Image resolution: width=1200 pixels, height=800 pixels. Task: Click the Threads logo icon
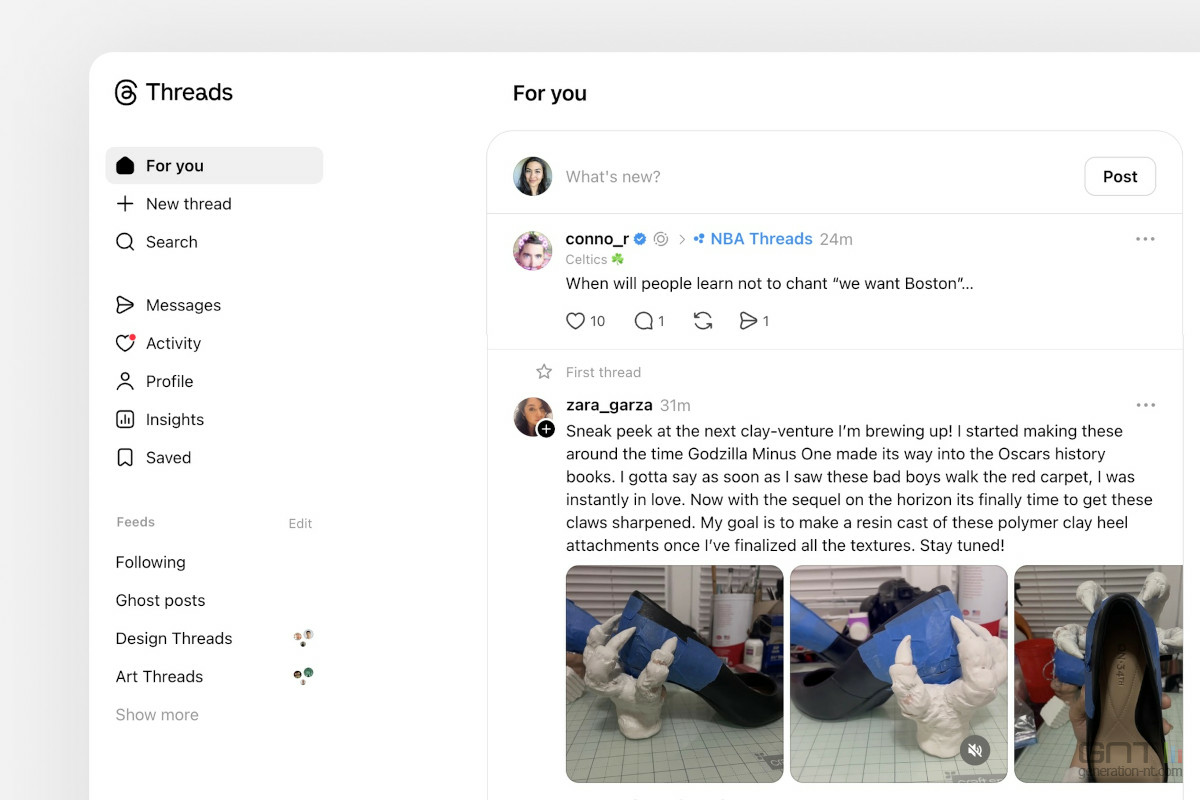click(x=126, y=93)
